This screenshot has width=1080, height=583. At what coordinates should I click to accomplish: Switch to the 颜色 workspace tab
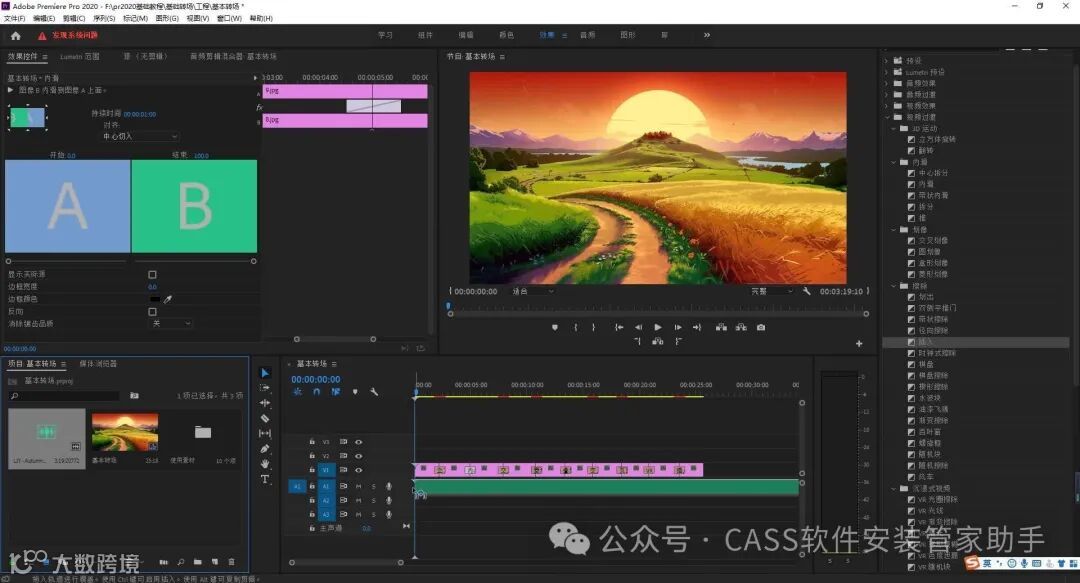(x=506, y=35)
